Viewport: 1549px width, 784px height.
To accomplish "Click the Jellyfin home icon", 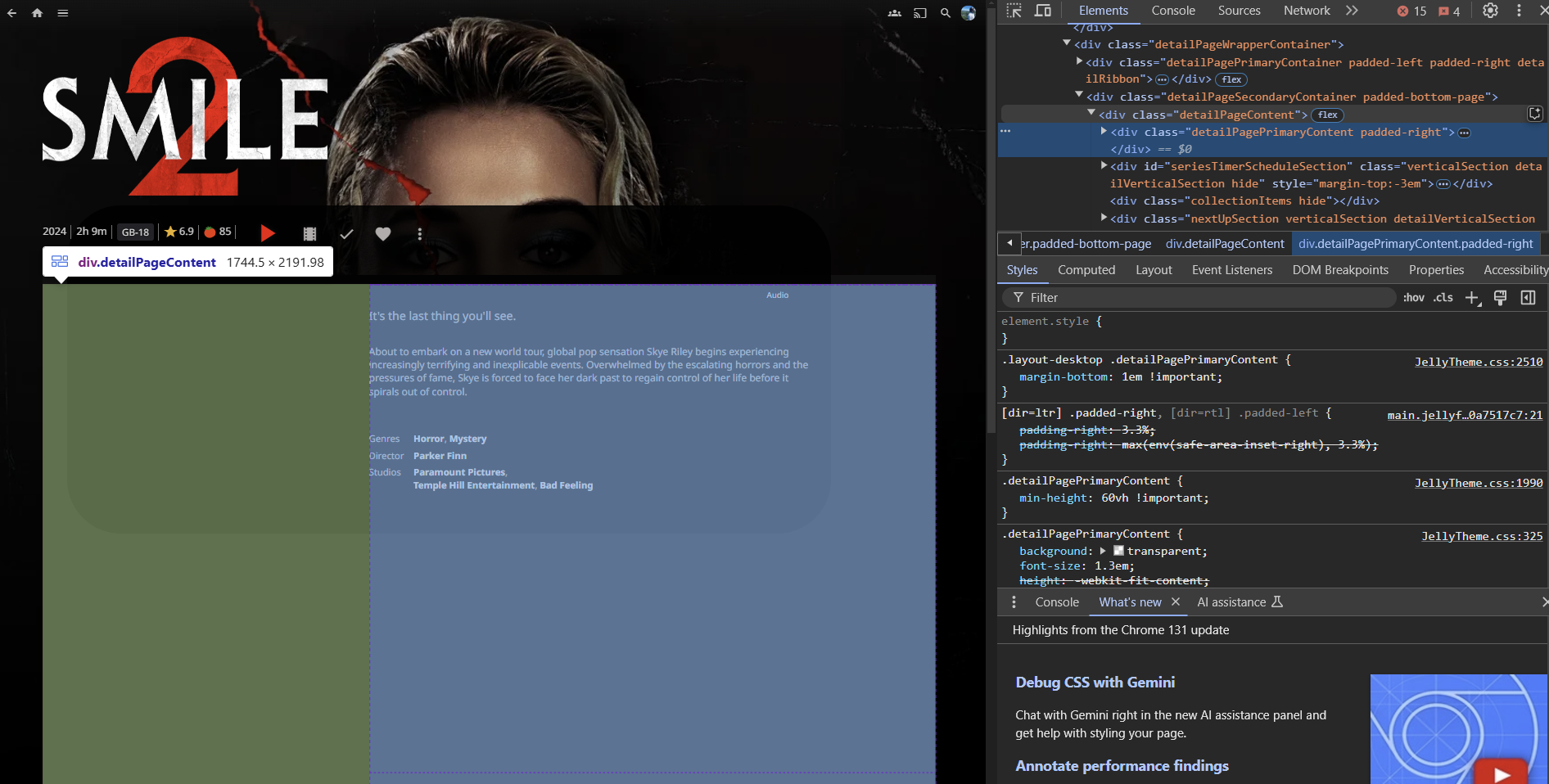I will coord(37,13).
